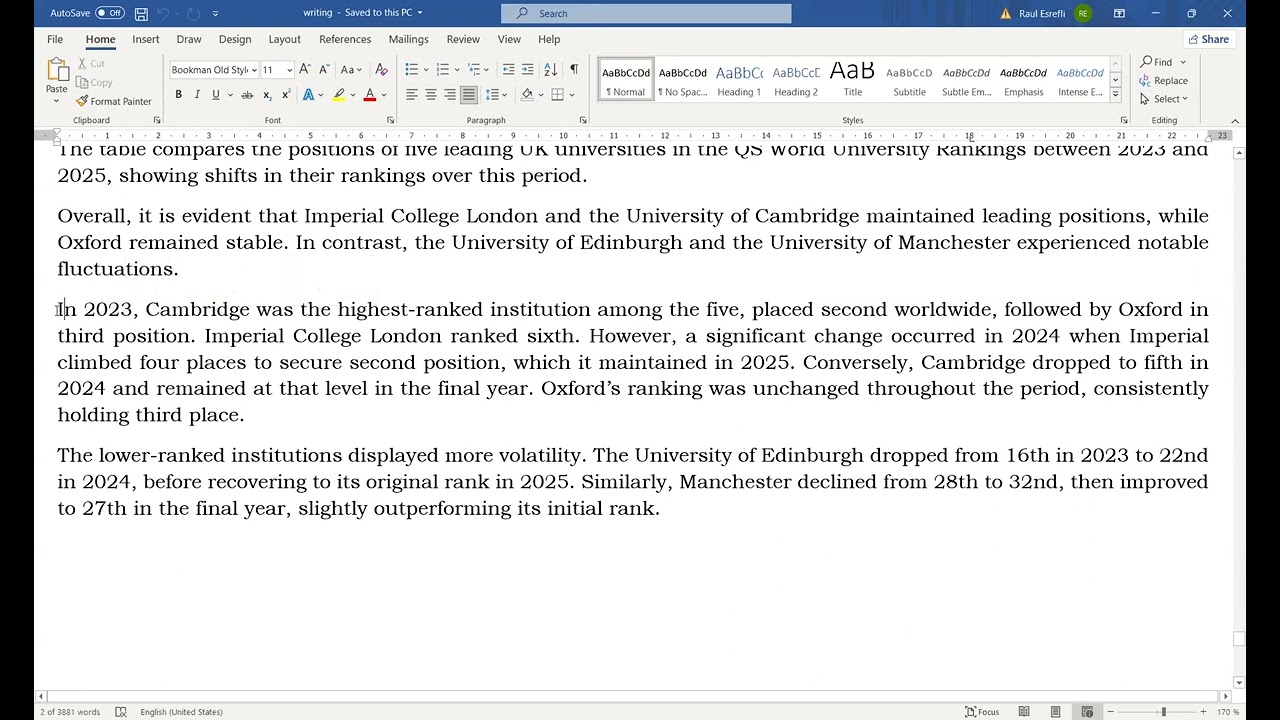Apply Text Effects icon
Screen dimensions: 1280x720
(x=309, y=95)
